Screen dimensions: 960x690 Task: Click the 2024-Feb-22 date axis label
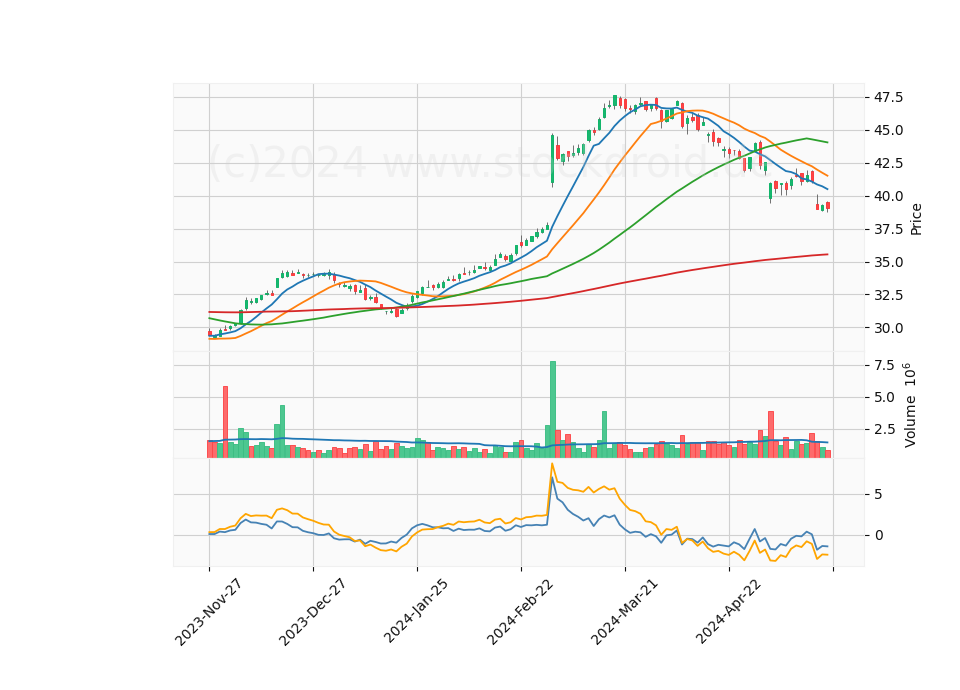pos(520,611)
